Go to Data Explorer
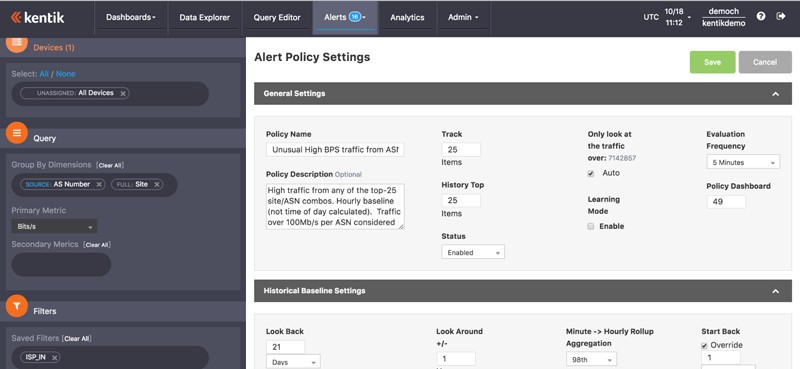This screenshot has height=369, width=800. (x=205, y=17)
